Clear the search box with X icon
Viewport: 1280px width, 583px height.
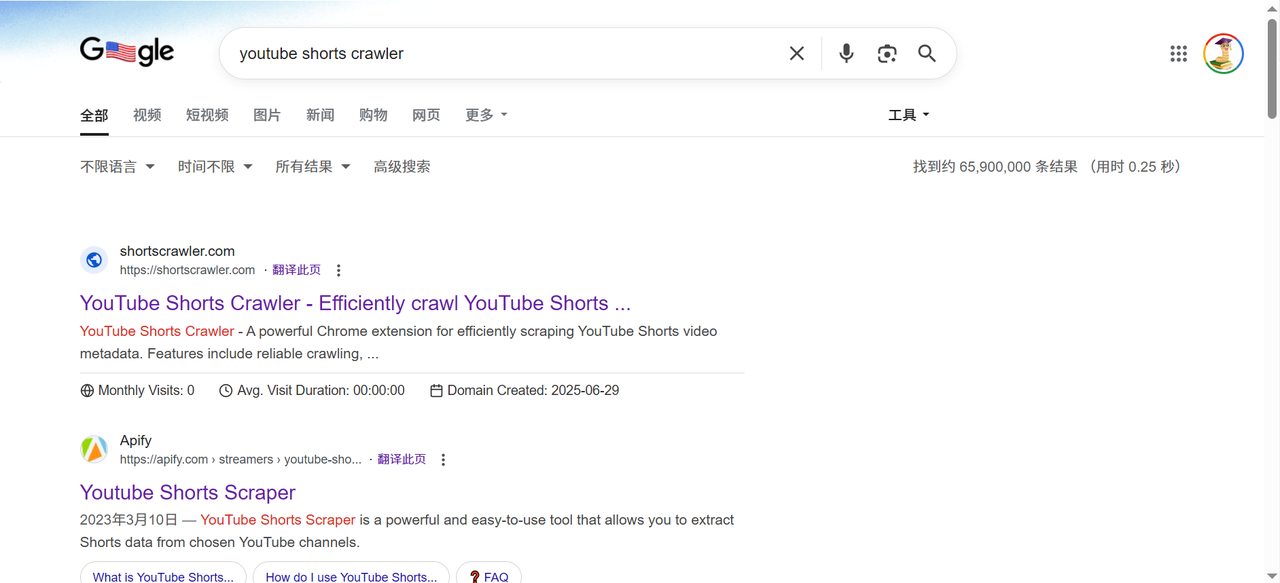(797, 53)
